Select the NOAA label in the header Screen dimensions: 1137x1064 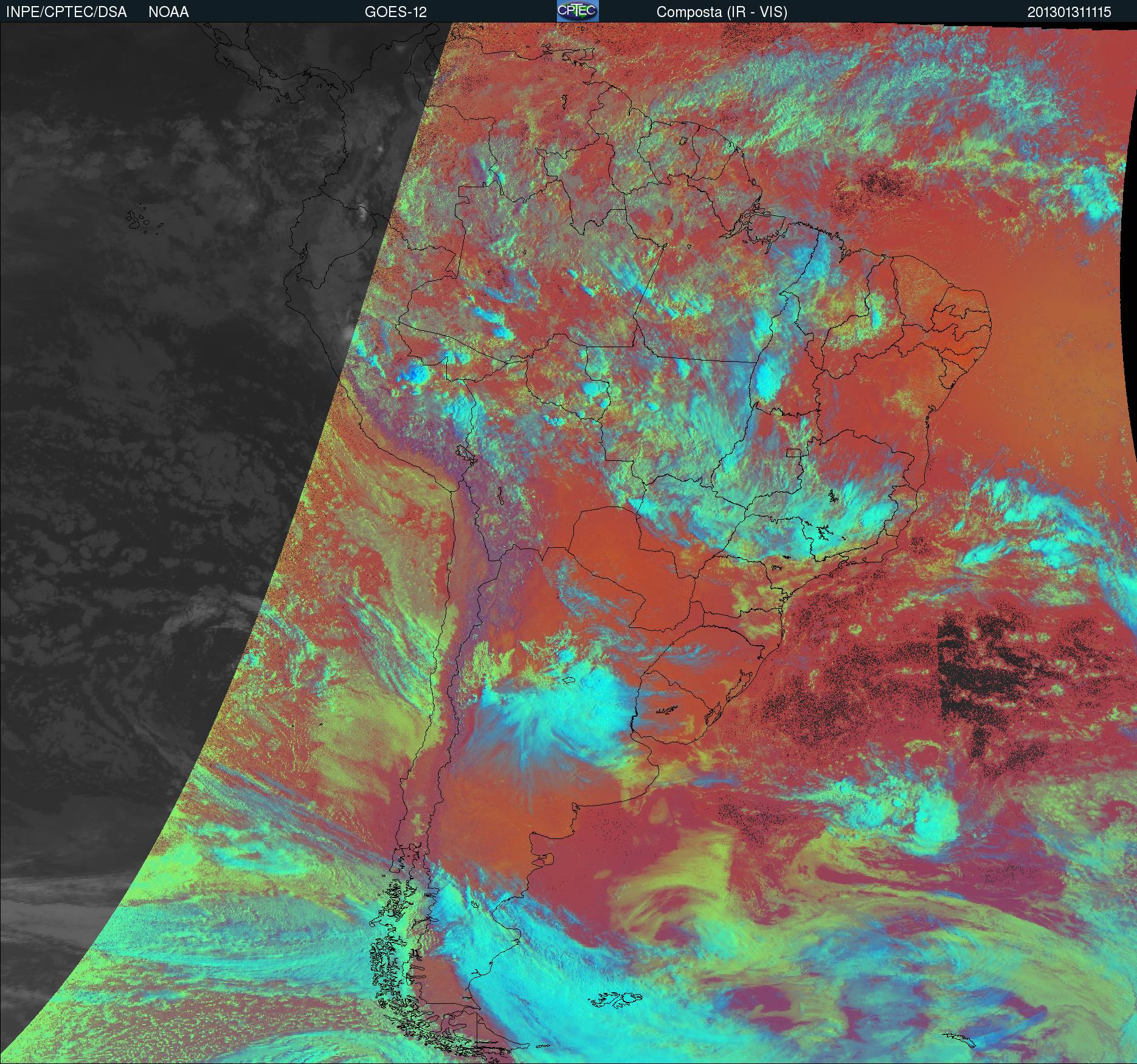(x=168, y=12)
